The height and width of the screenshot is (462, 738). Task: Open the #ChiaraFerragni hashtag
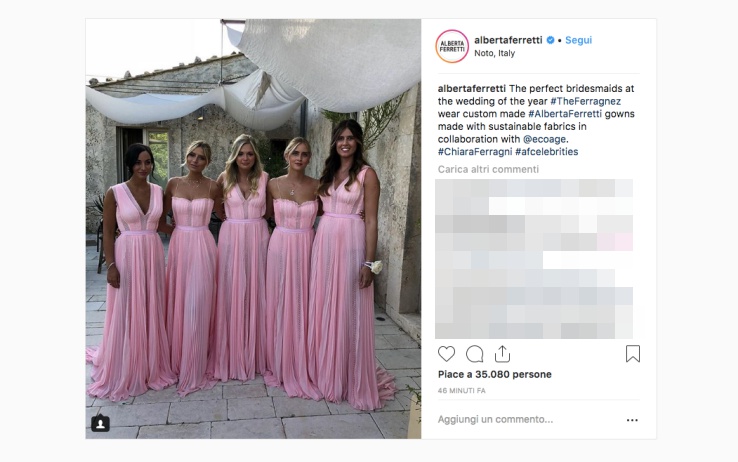(475, 152)
